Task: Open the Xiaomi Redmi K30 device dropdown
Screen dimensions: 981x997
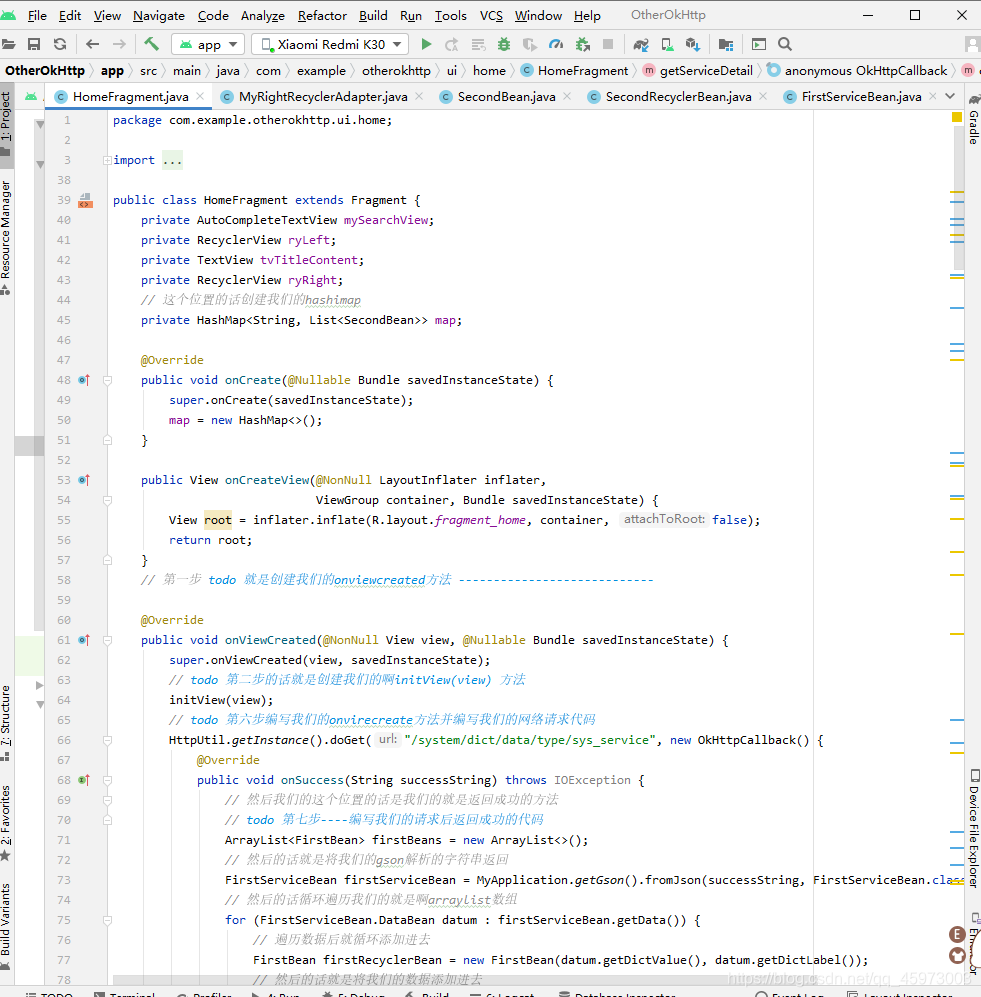Action: click(331, 45)
